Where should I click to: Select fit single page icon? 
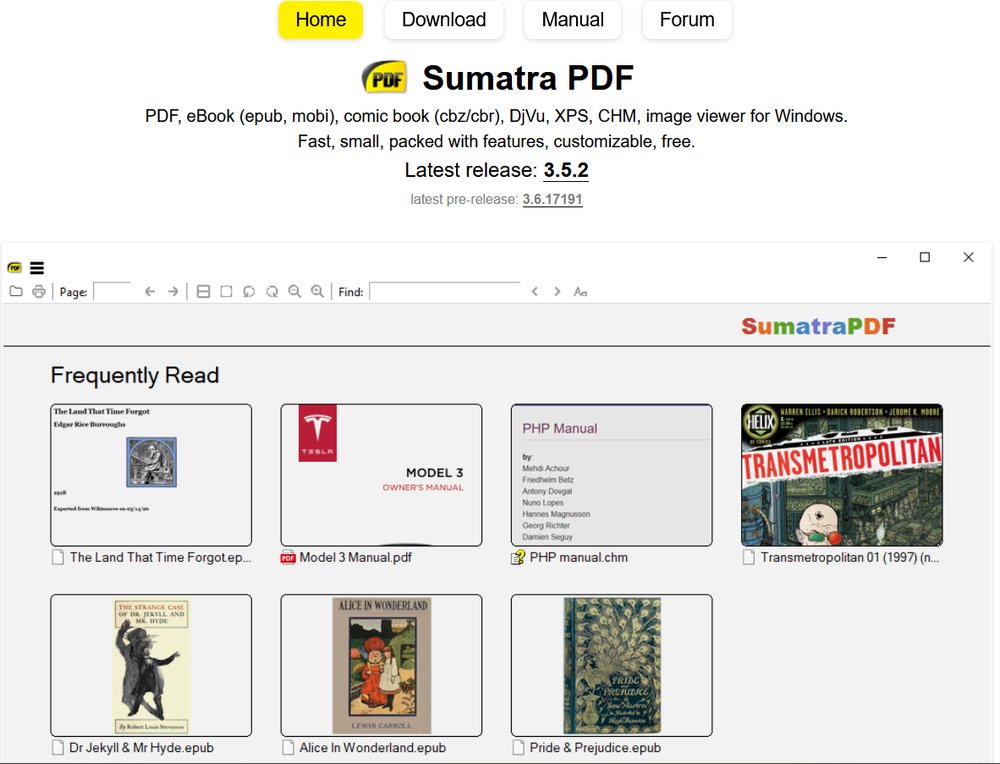pos(226,292)
